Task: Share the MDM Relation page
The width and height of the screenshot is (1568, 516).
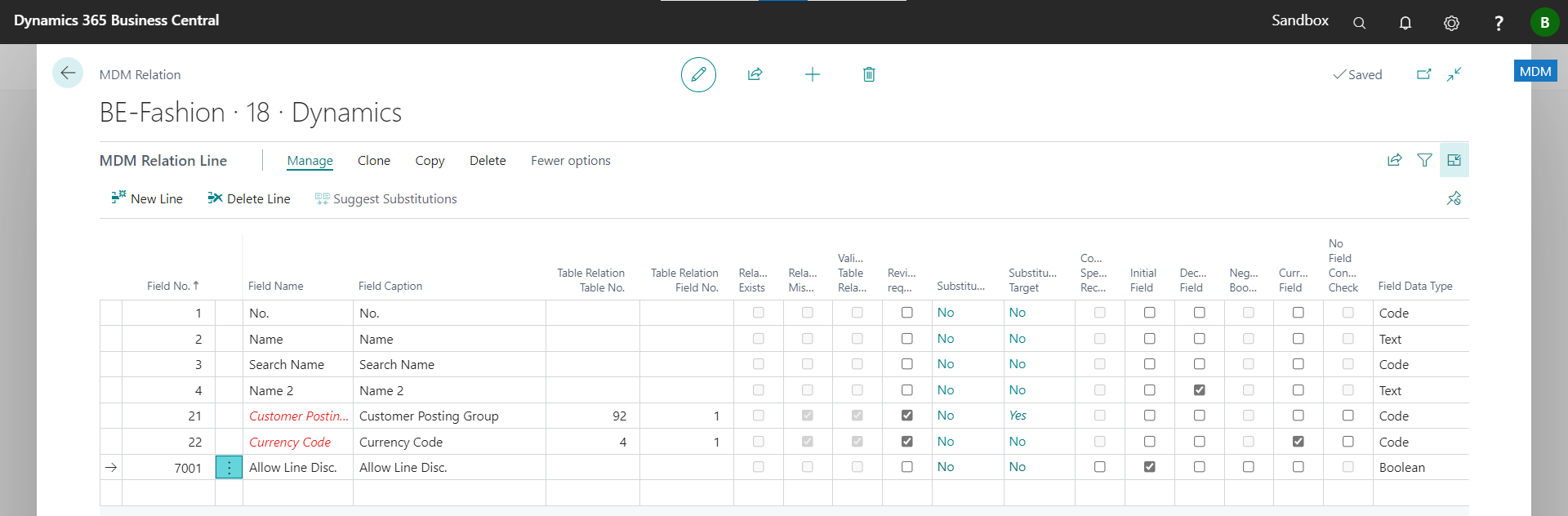Action: tap(755, 74)
